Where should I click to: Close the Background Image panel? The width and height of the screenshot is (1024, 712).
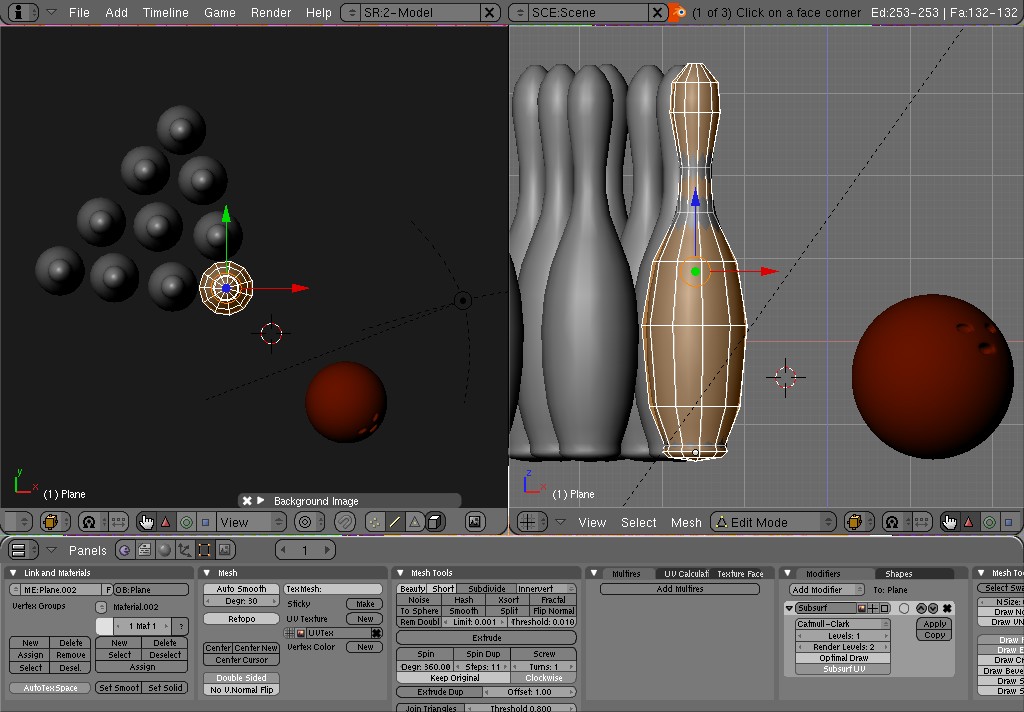click(x=247, y=501)
